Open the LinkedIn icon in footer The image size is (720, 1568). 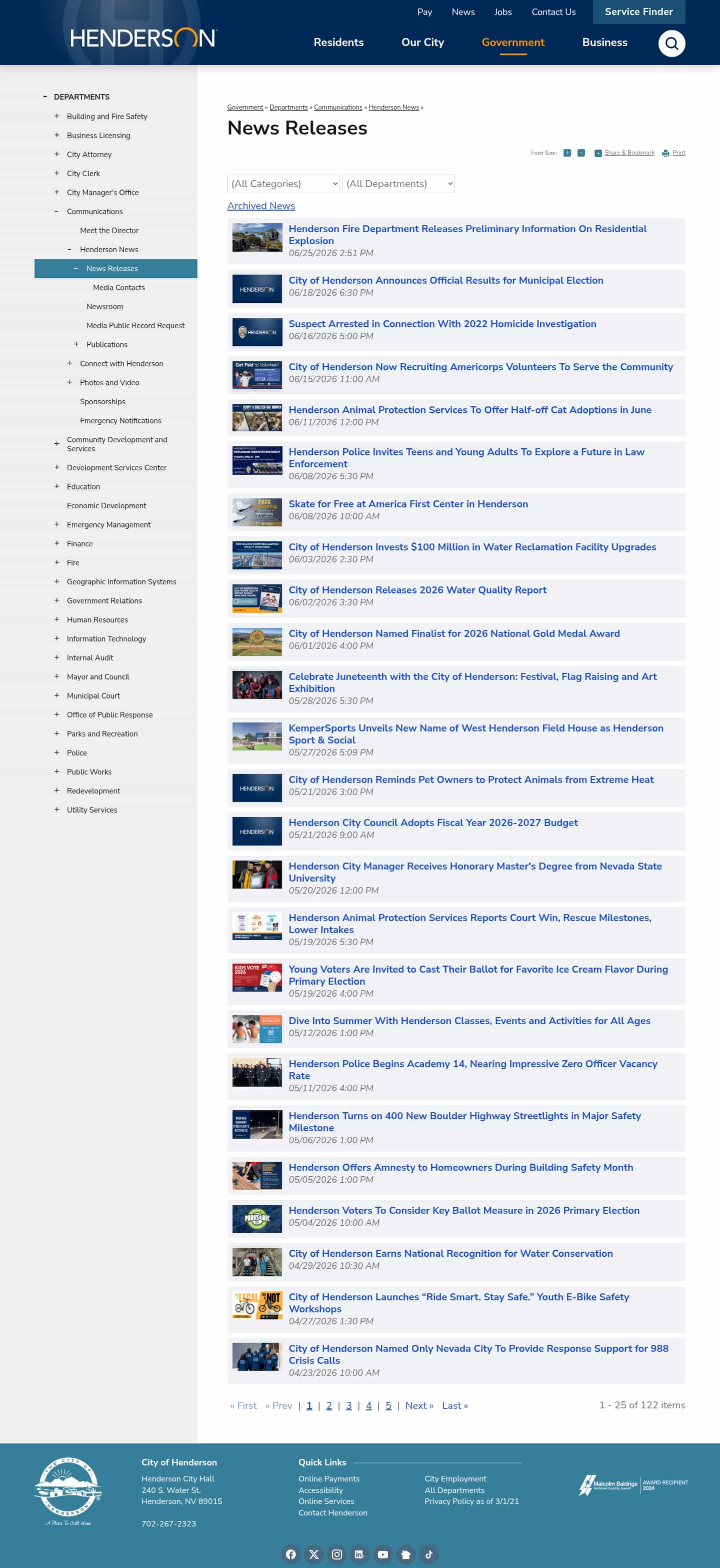coord(359,1554)
